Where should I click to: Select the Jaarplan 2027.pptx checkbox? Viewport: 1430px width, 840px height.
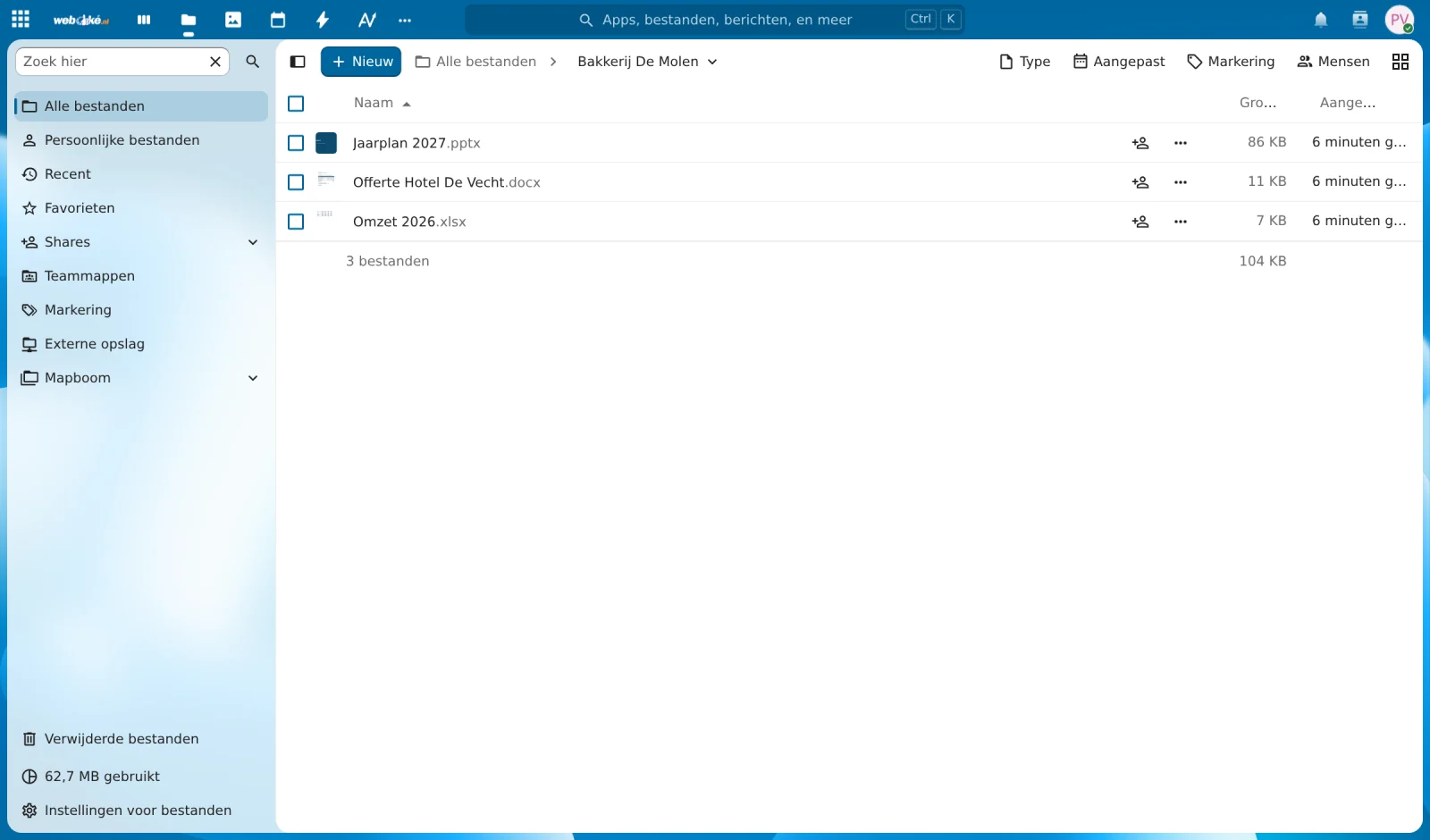pyautogui.click(x=296, y=143)
